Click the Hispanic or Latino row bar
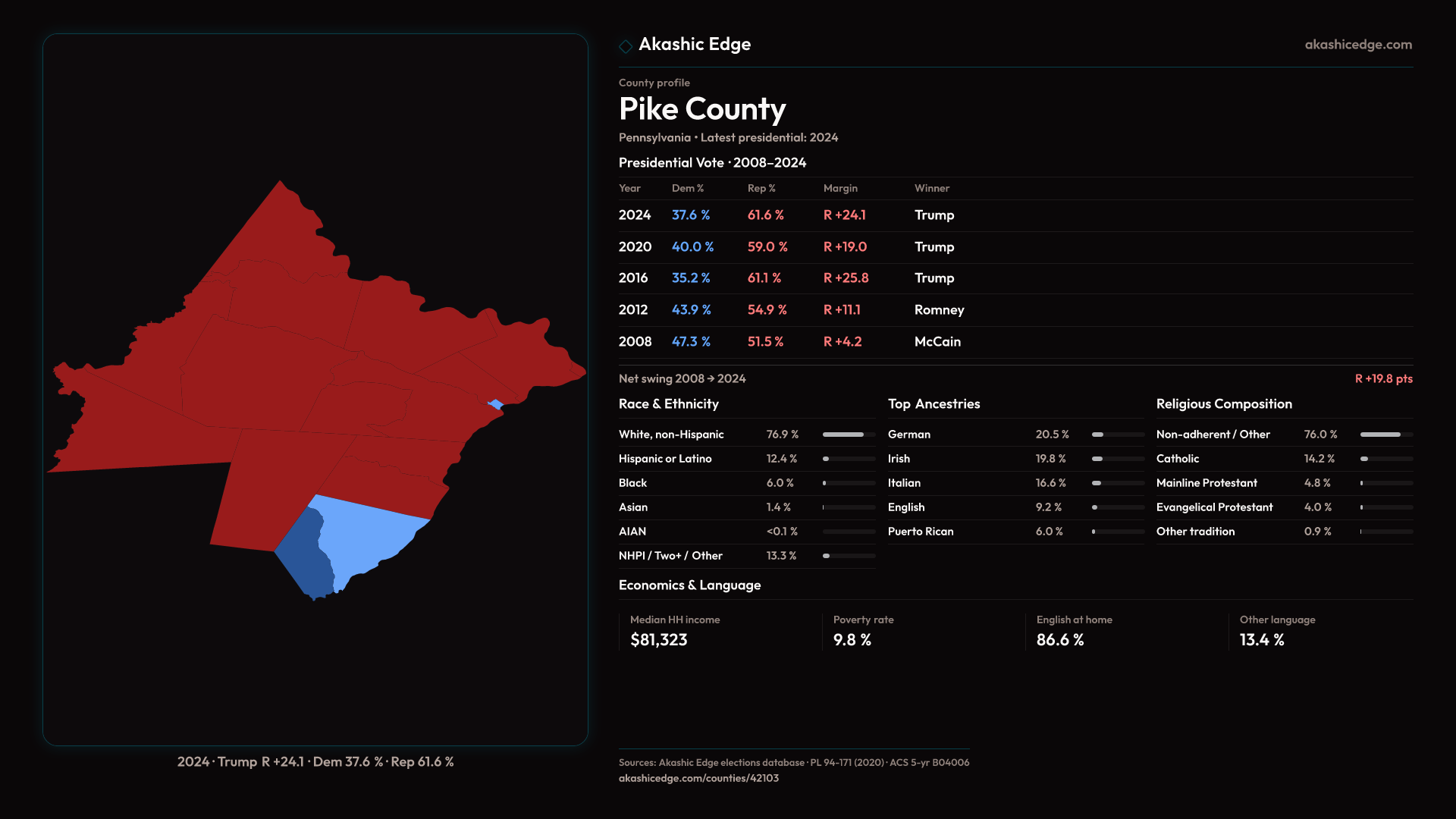 (849, 459)
